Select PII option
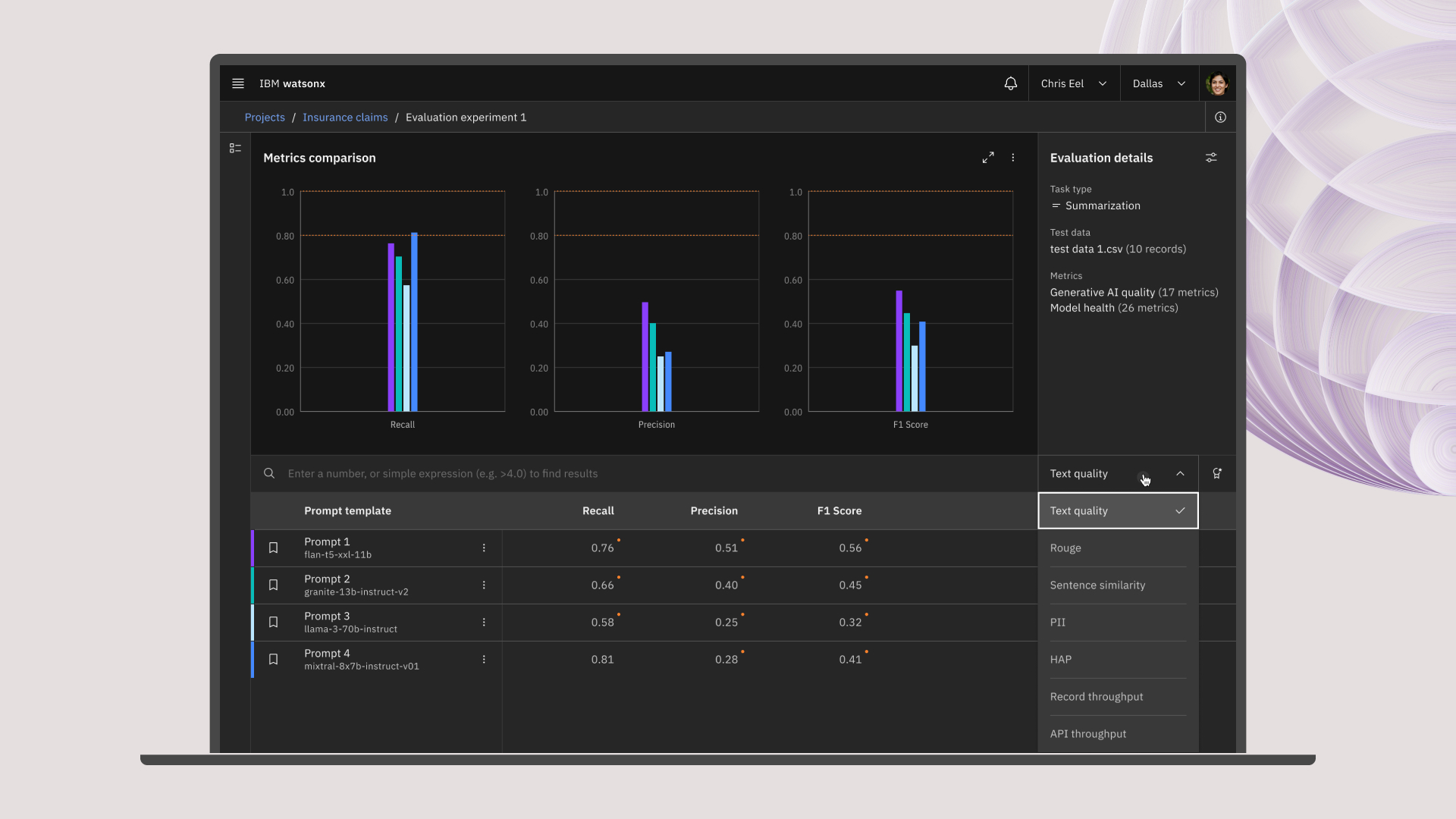Image resolution: width=1456 pixels, height=819 pixels. [1118, 623]
